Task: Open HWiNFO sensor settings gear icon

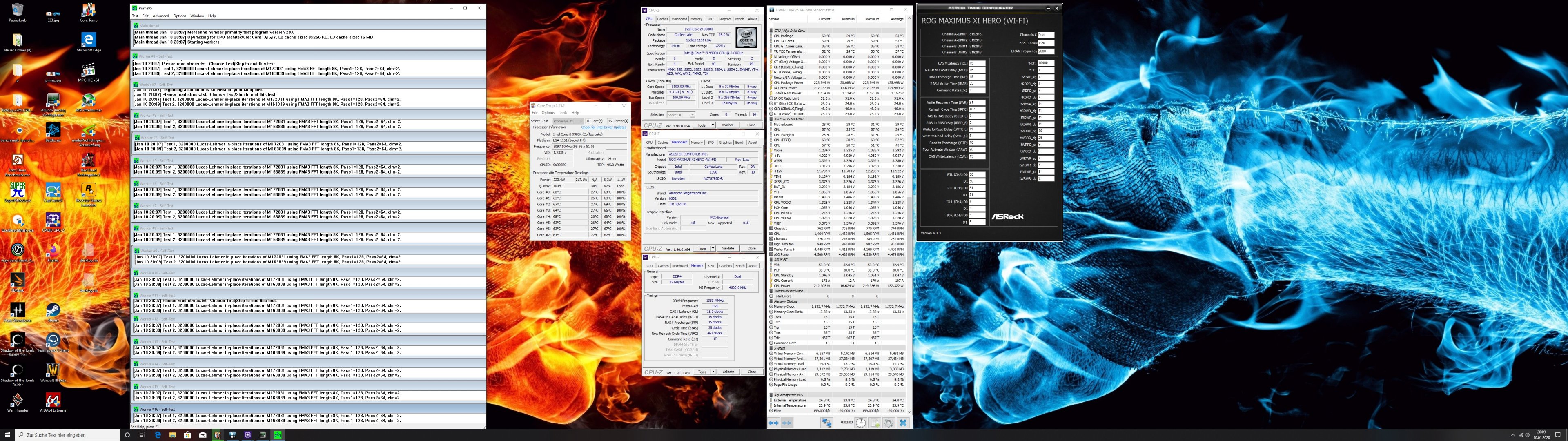Action: coord(889,423)
